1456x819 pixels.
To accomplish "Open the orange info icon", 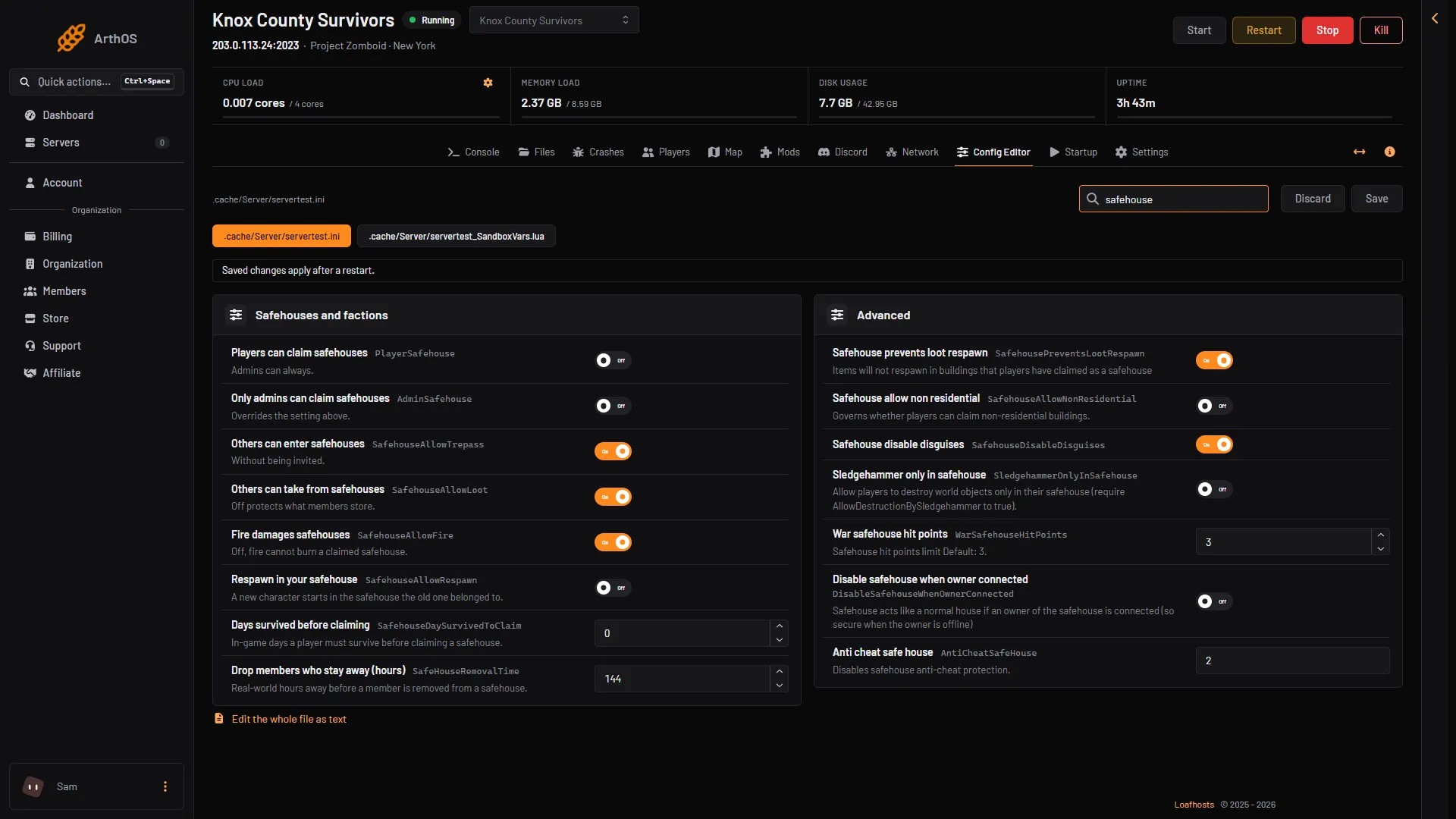I will click(1389, 152).
